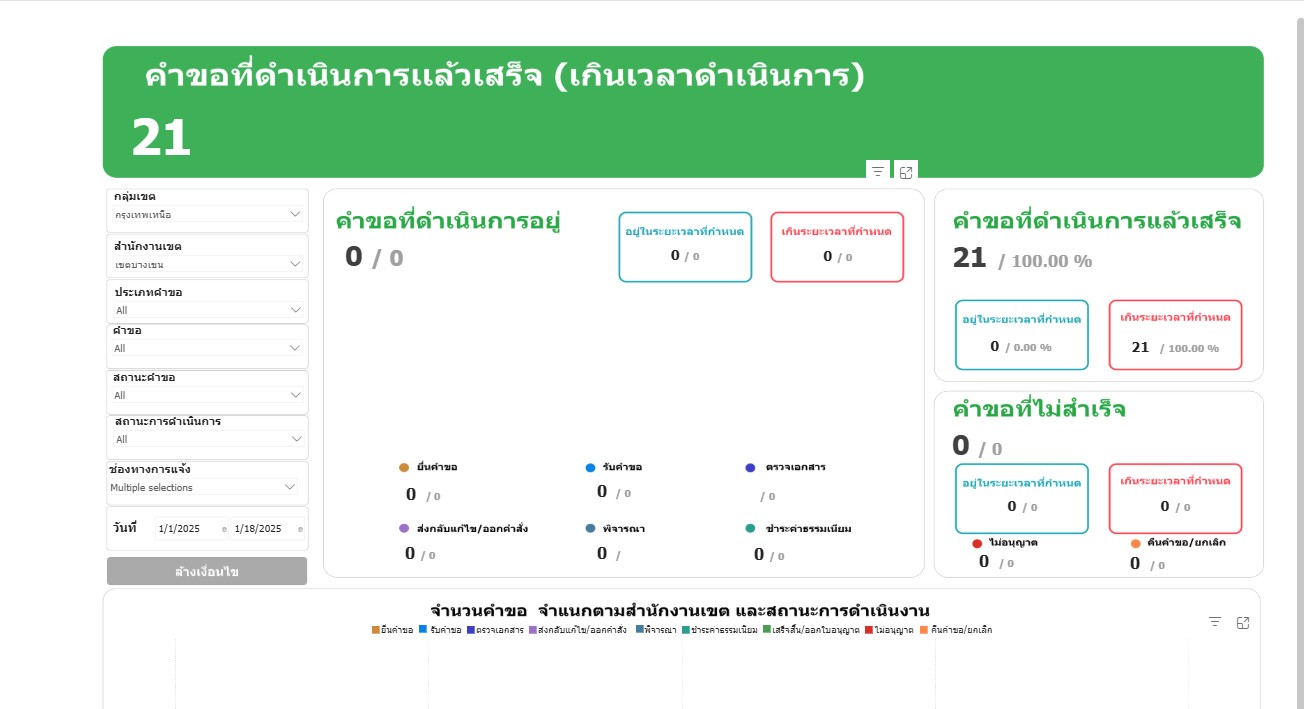Open the สถานะการดำเนินการ dropdown
The height and width of the screenshot is (709, 1304).
click(207, 439)
